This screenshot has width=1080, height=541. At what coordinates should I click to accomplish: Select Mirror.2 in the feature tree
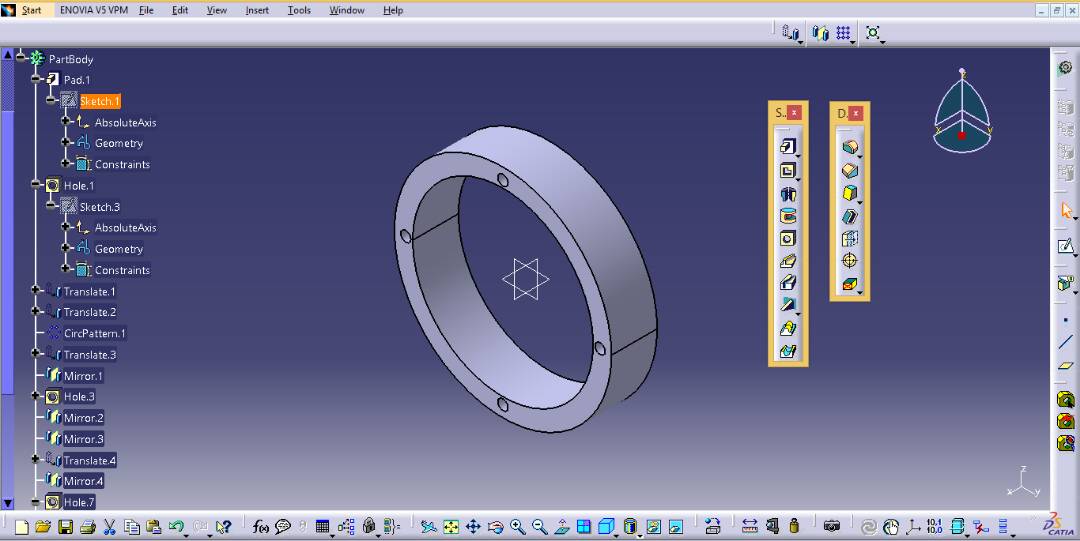83,418
